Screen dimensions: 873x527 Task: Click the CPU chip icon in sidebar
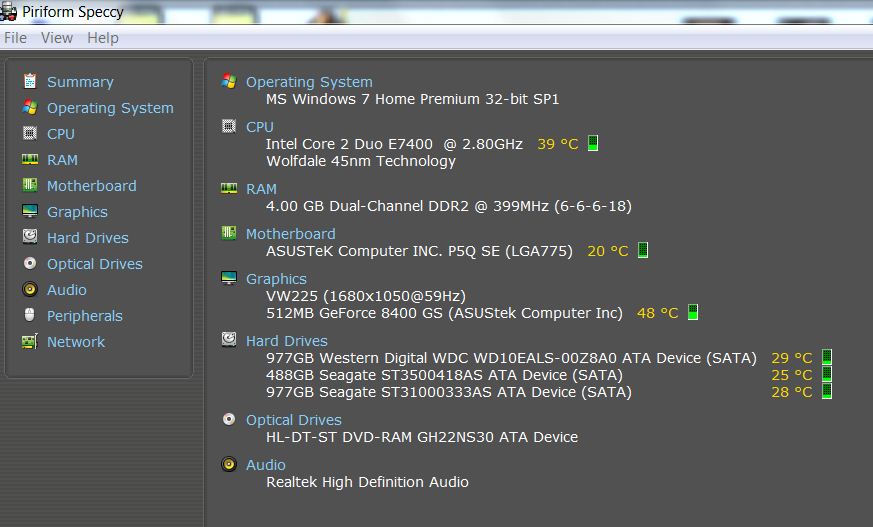[30, 134]
